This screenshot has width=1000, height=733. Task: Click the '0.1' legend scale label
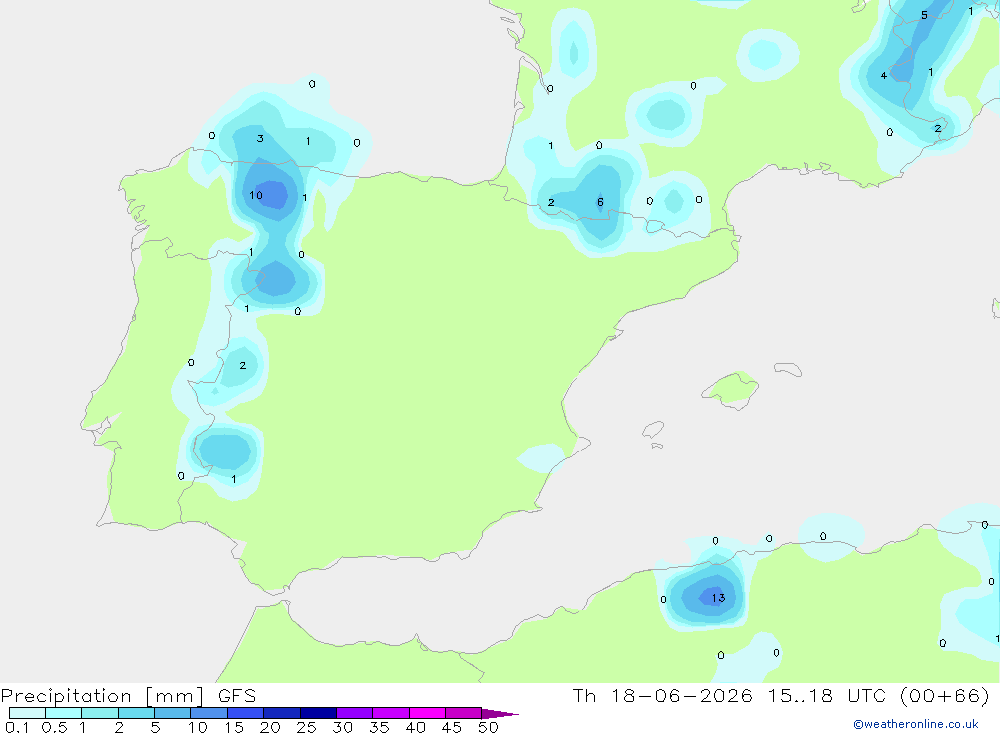click(x=17, y=727)
